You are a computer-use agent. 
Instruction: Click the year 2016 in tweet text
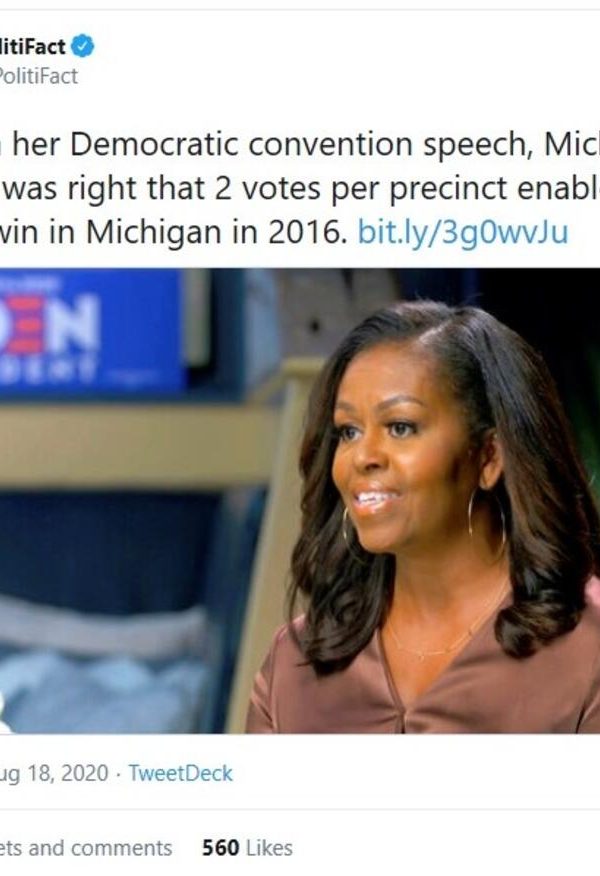304,233
